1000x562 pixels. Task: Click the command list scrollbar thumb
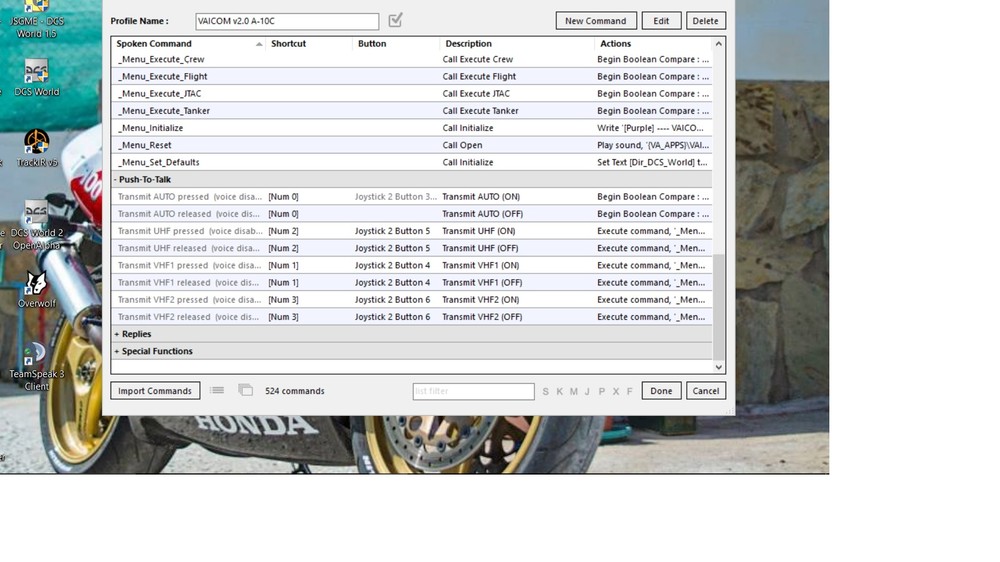[719, 307]
